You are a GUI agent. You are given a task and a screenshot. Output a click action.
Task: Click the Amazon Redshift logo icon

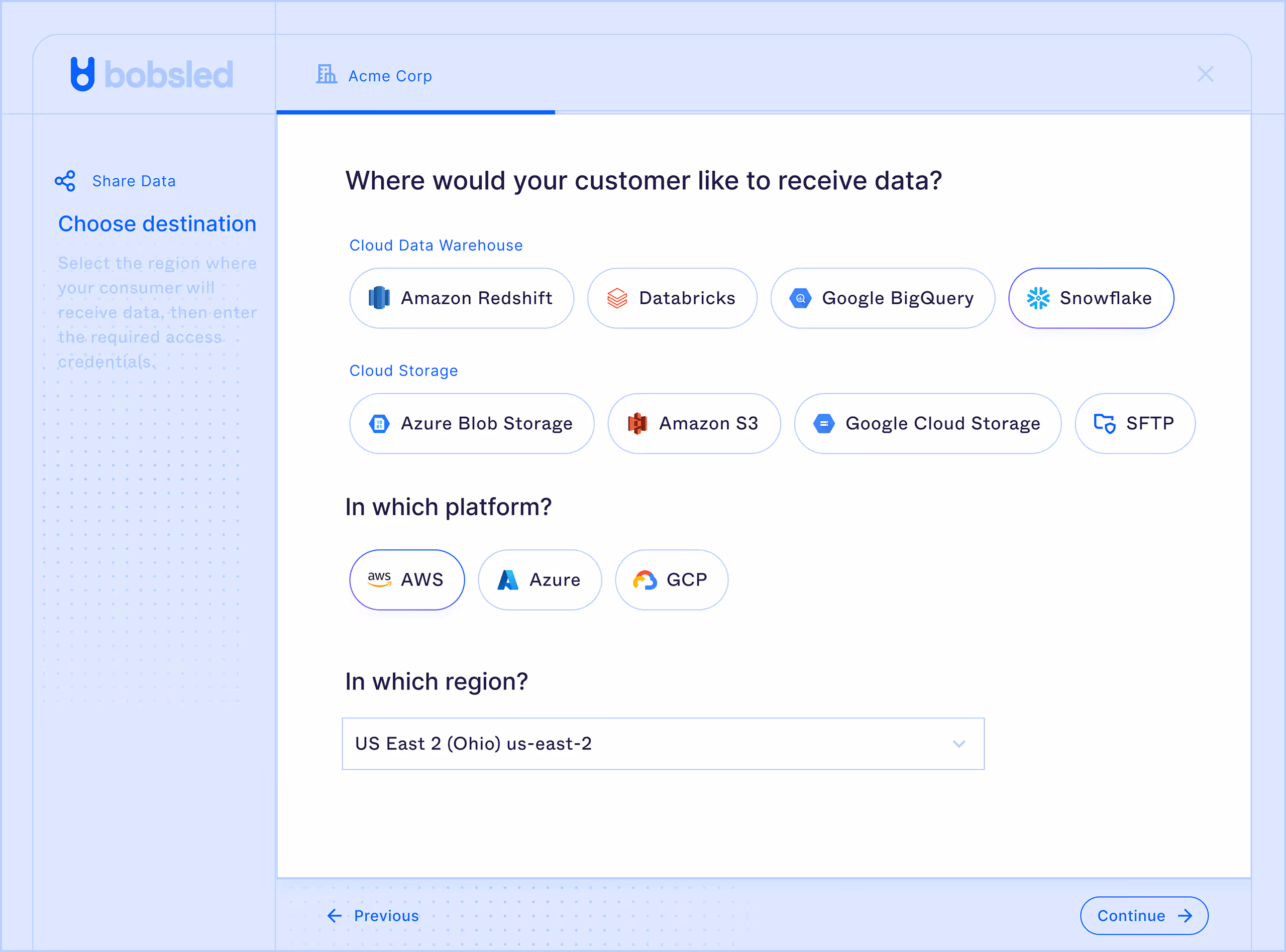point(379,298)
